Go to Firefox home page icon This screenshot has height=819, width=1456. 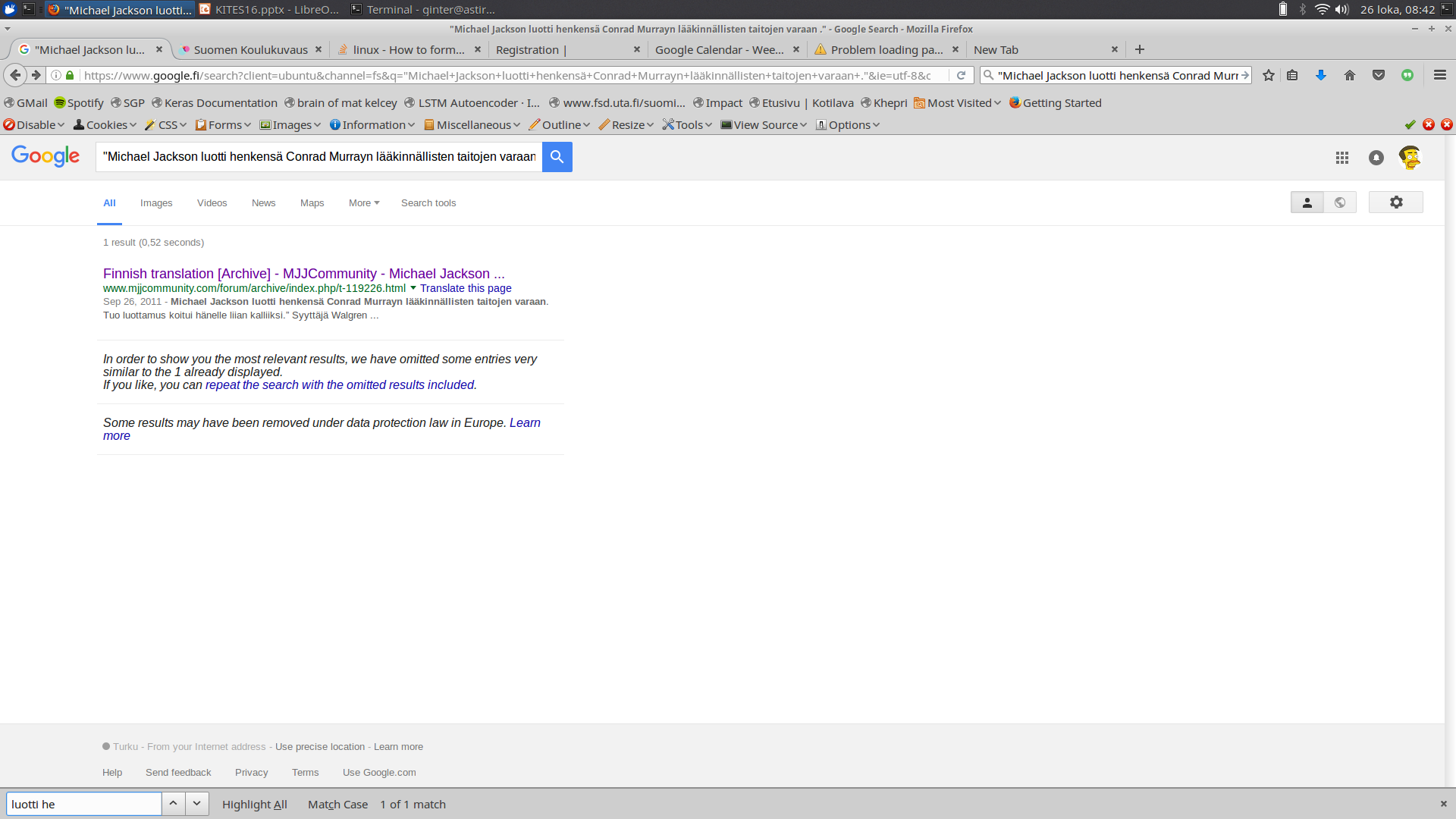pyautogui.click(x=1349, y=75)
